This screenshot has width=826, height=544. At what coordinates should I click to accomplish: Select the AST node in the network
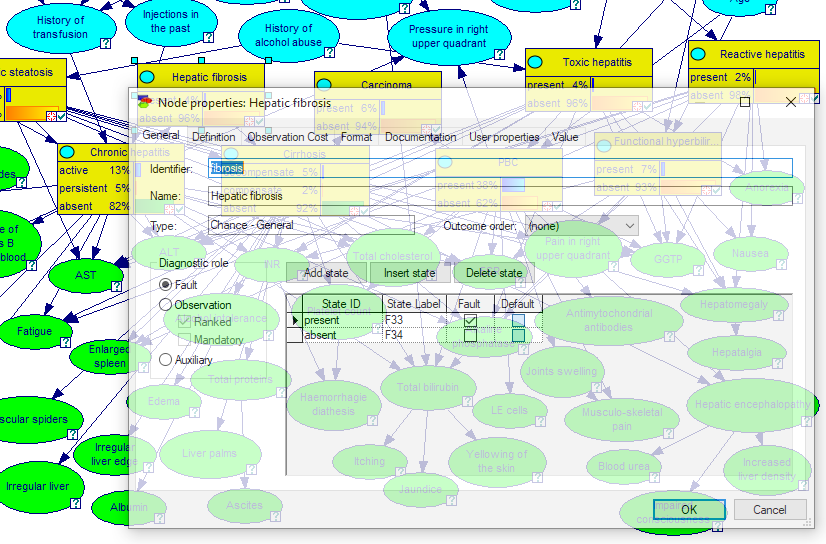86,275
